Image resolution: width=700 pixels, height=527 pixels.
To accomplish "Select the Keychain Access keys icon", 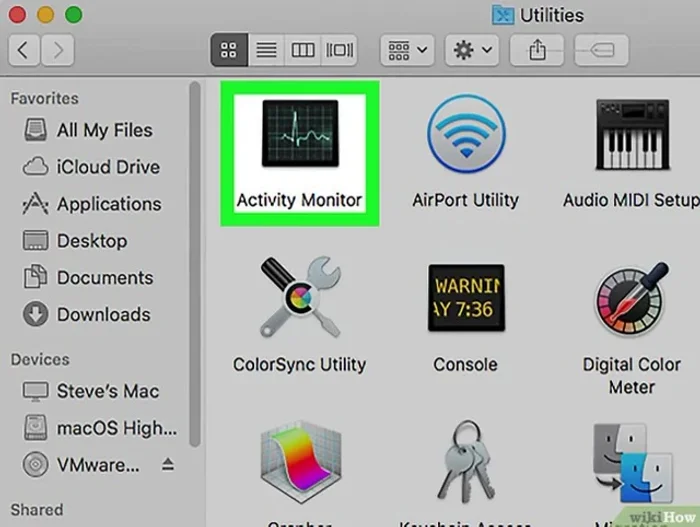I will 466,461.
